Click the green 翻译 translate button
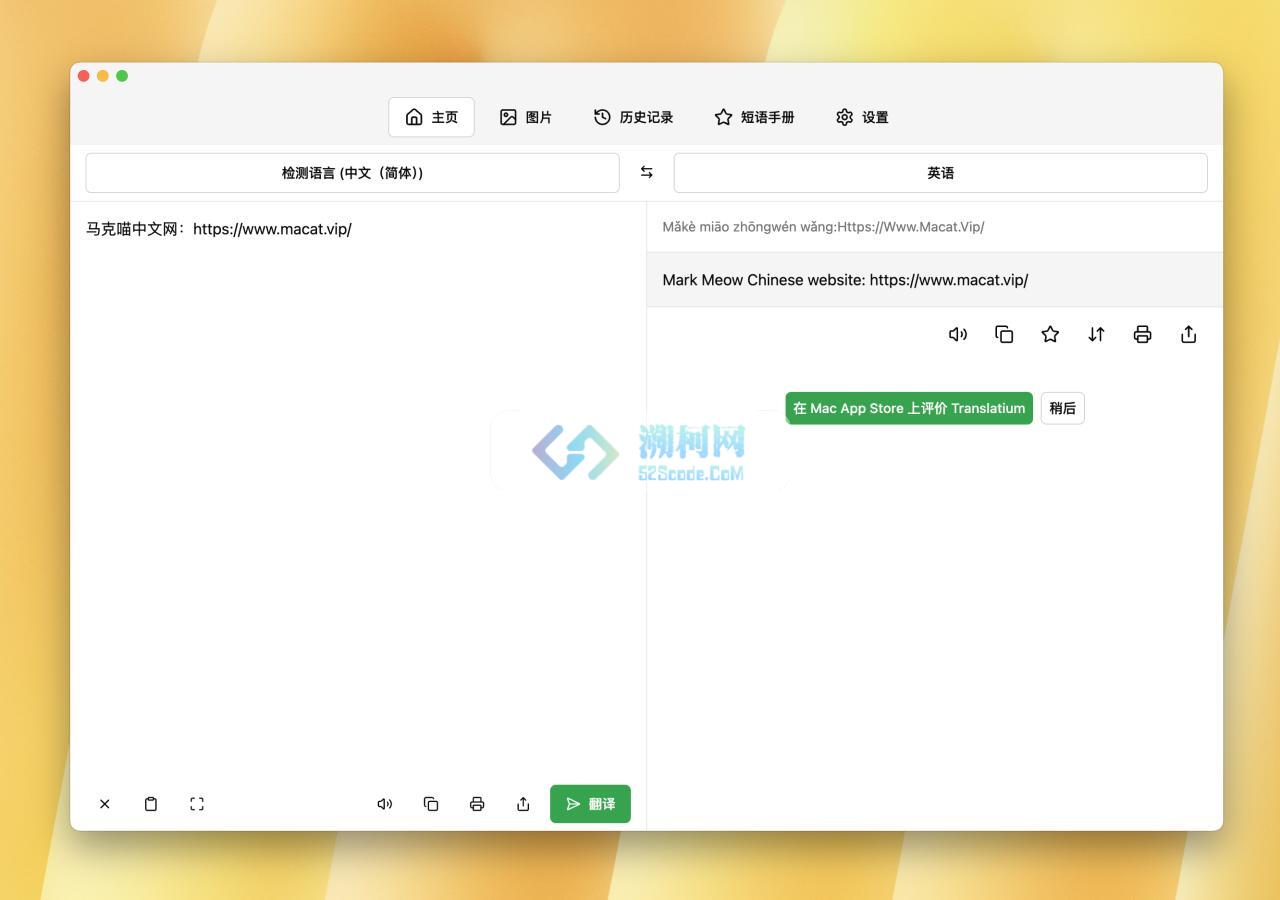1280x900 pixels. (x=590, y=804)
